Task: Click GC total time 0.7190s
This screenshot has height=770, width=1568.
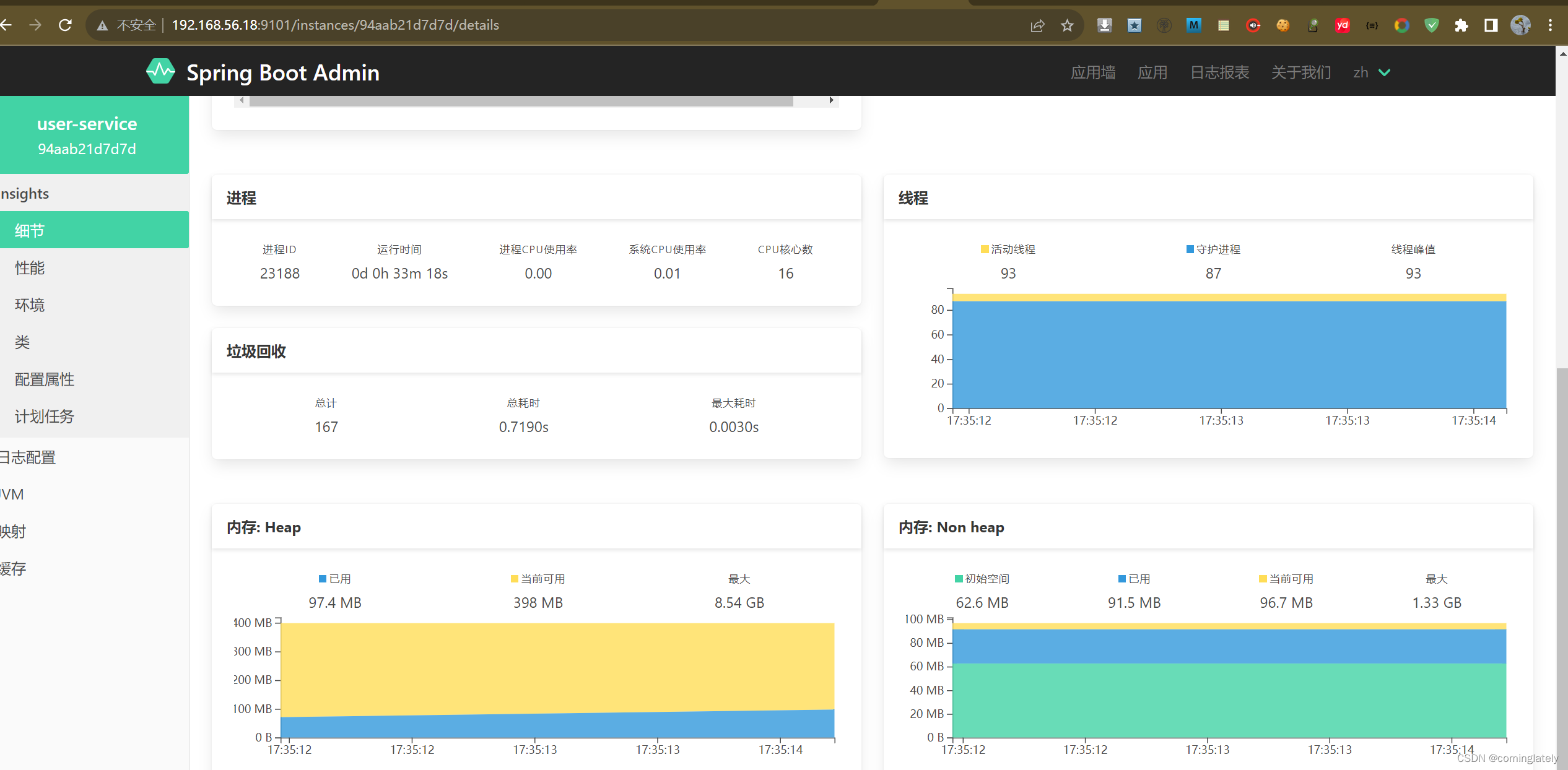Action: pyautogui.click(x=523, y=427)
